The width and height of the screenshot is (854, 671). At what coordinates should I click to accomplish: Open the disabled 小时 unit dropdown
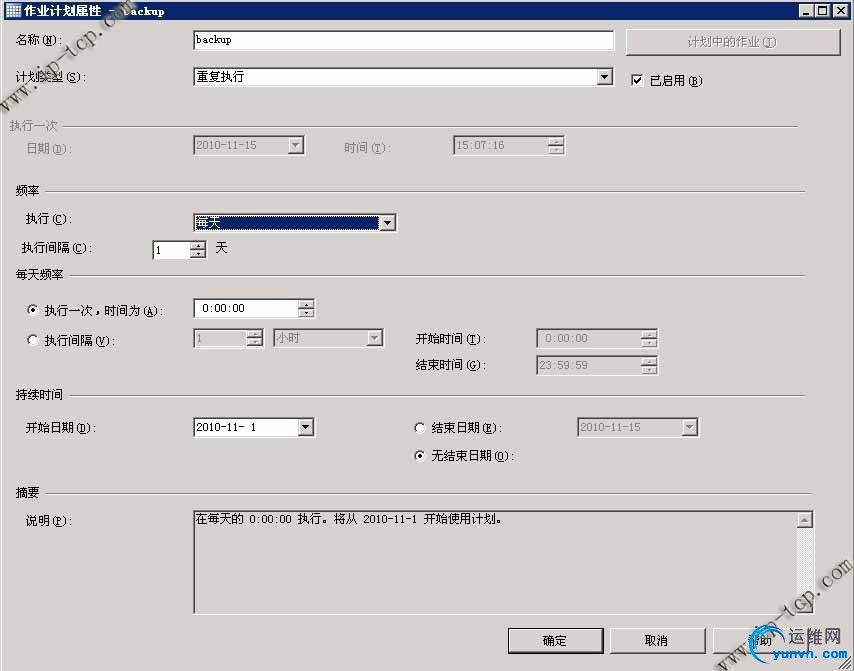coord(374,338)
